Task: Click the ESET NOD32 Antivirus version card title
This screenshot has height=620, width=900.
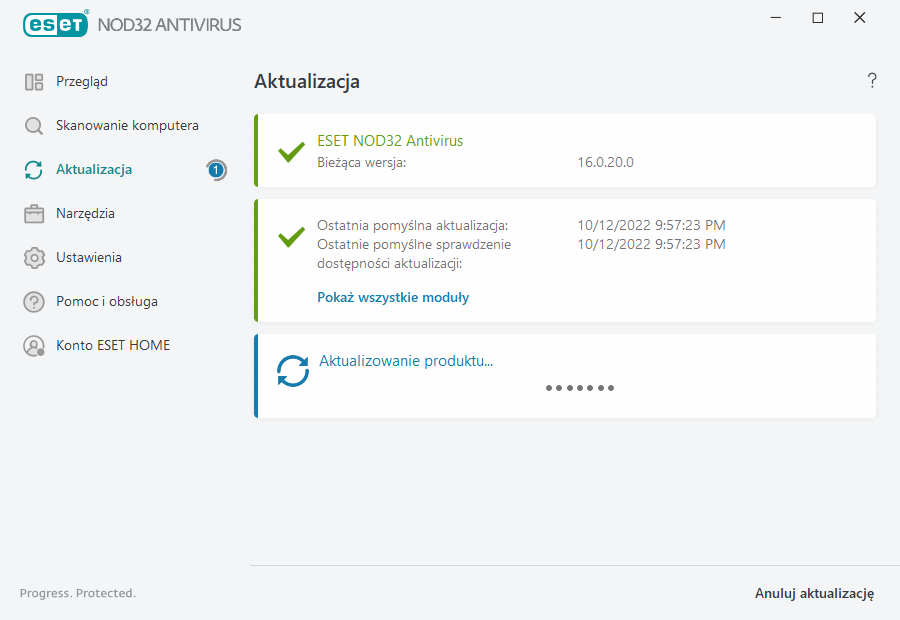Action: [390, 141]
